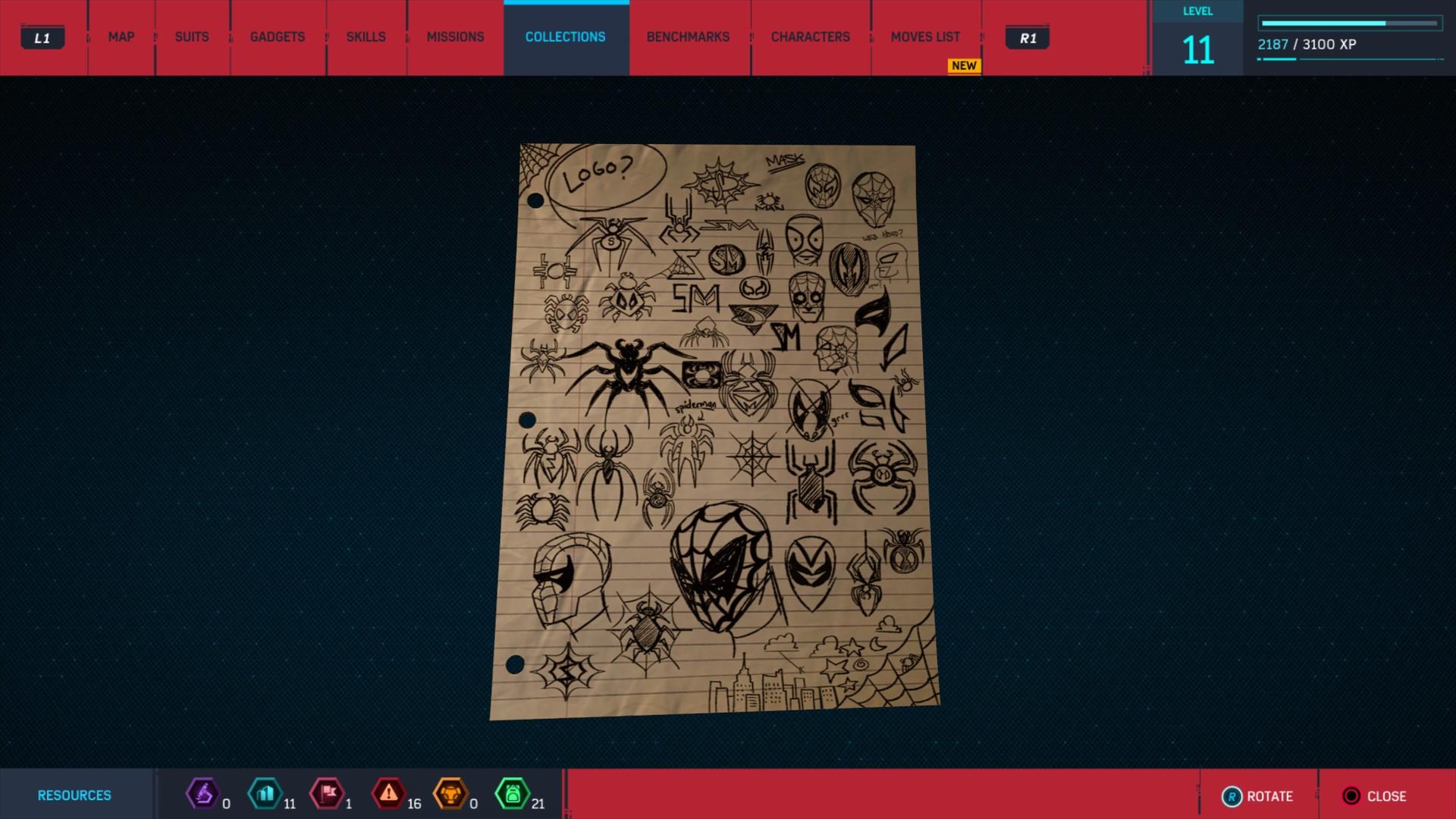Click the green backpack token icon
The image size is (1456, 819).
click(x=512, y=794)
